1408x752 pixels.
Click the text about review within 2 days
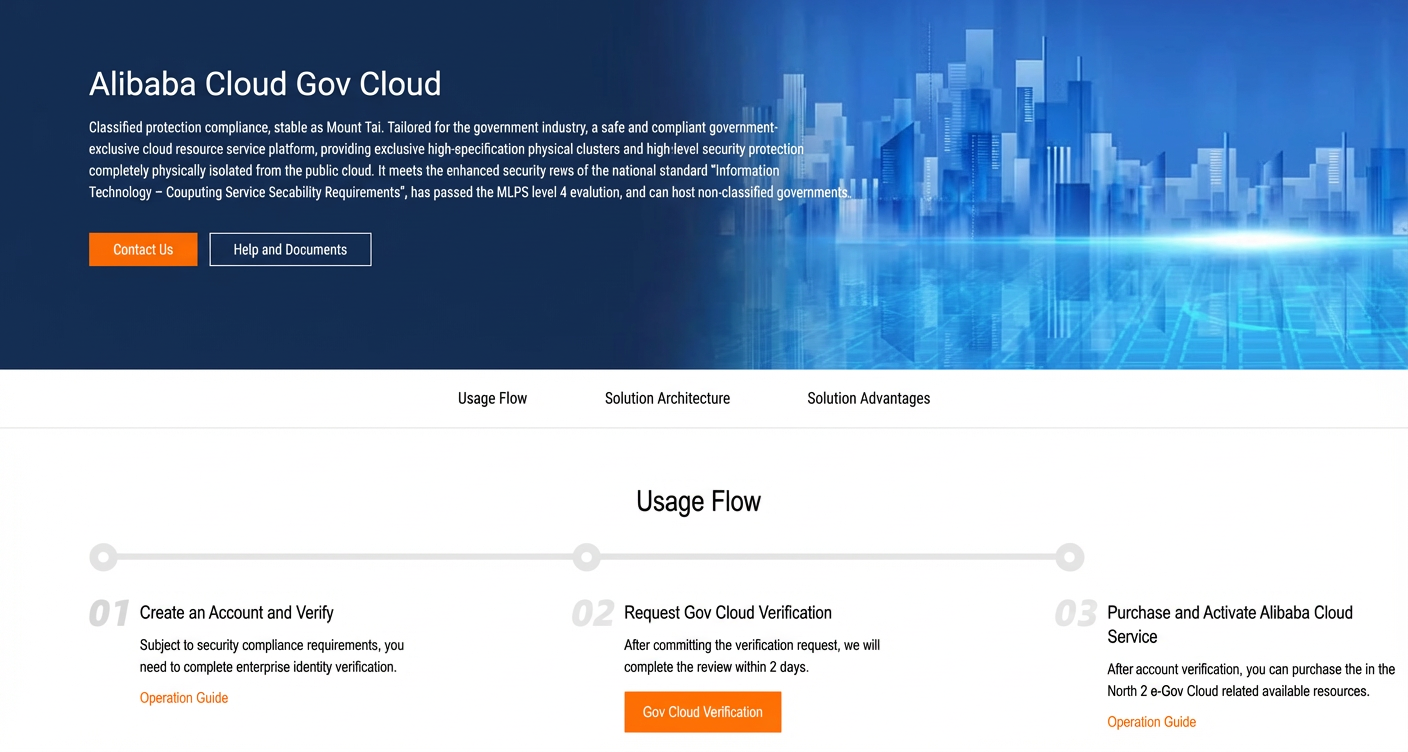click(752, 656)
